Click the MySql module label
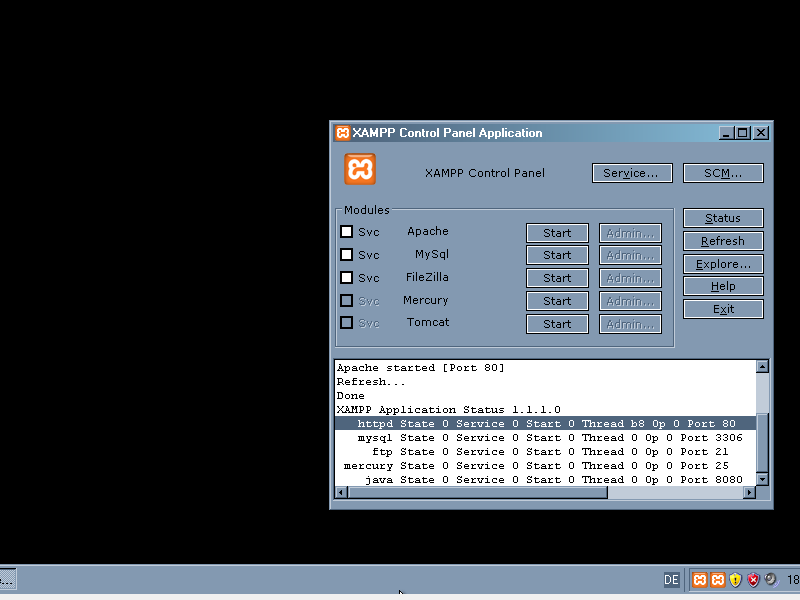The image size is (800, 600). coord(432,254)
